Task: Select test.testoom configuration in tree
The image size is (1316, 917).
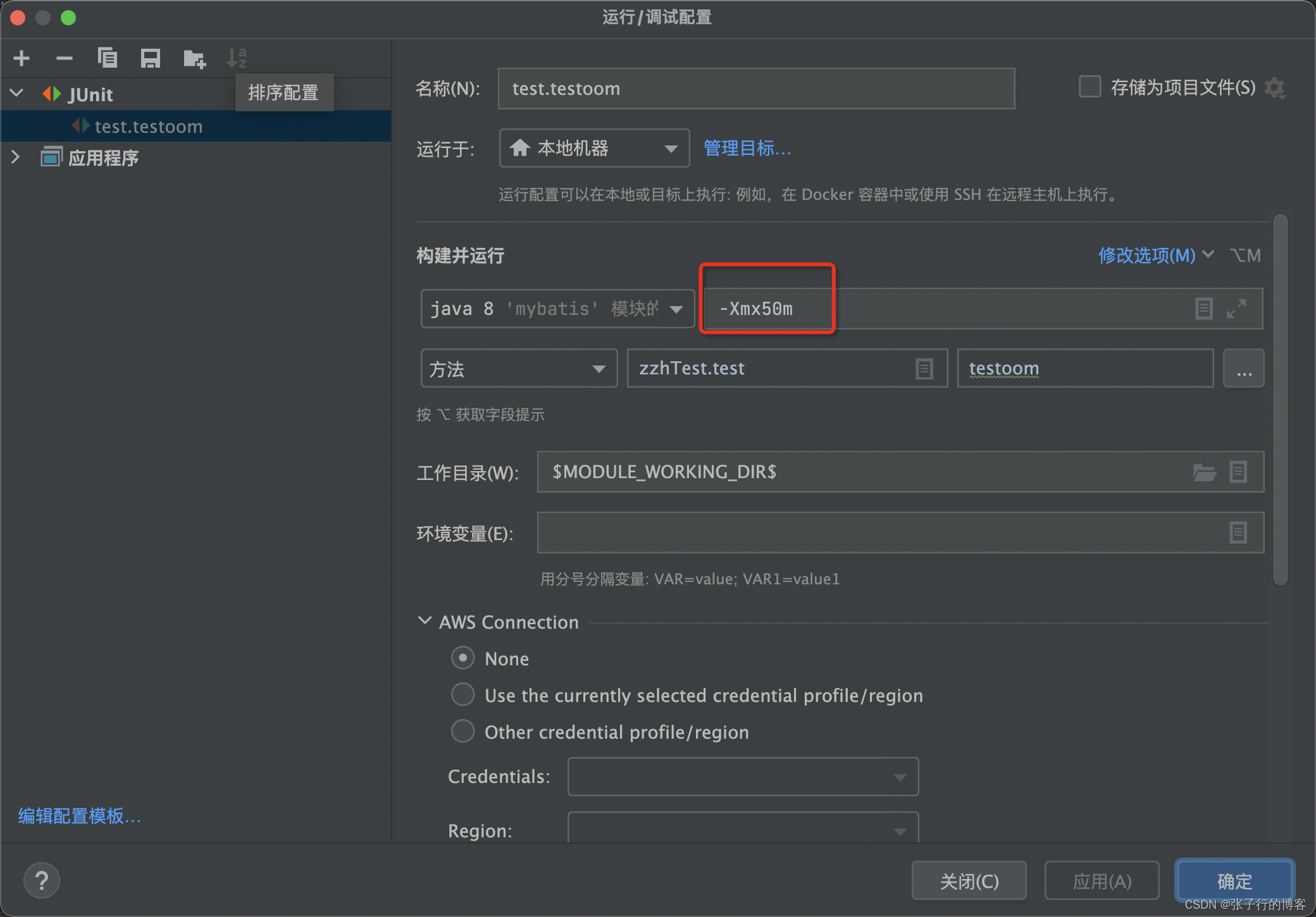Action: (196, 126)
